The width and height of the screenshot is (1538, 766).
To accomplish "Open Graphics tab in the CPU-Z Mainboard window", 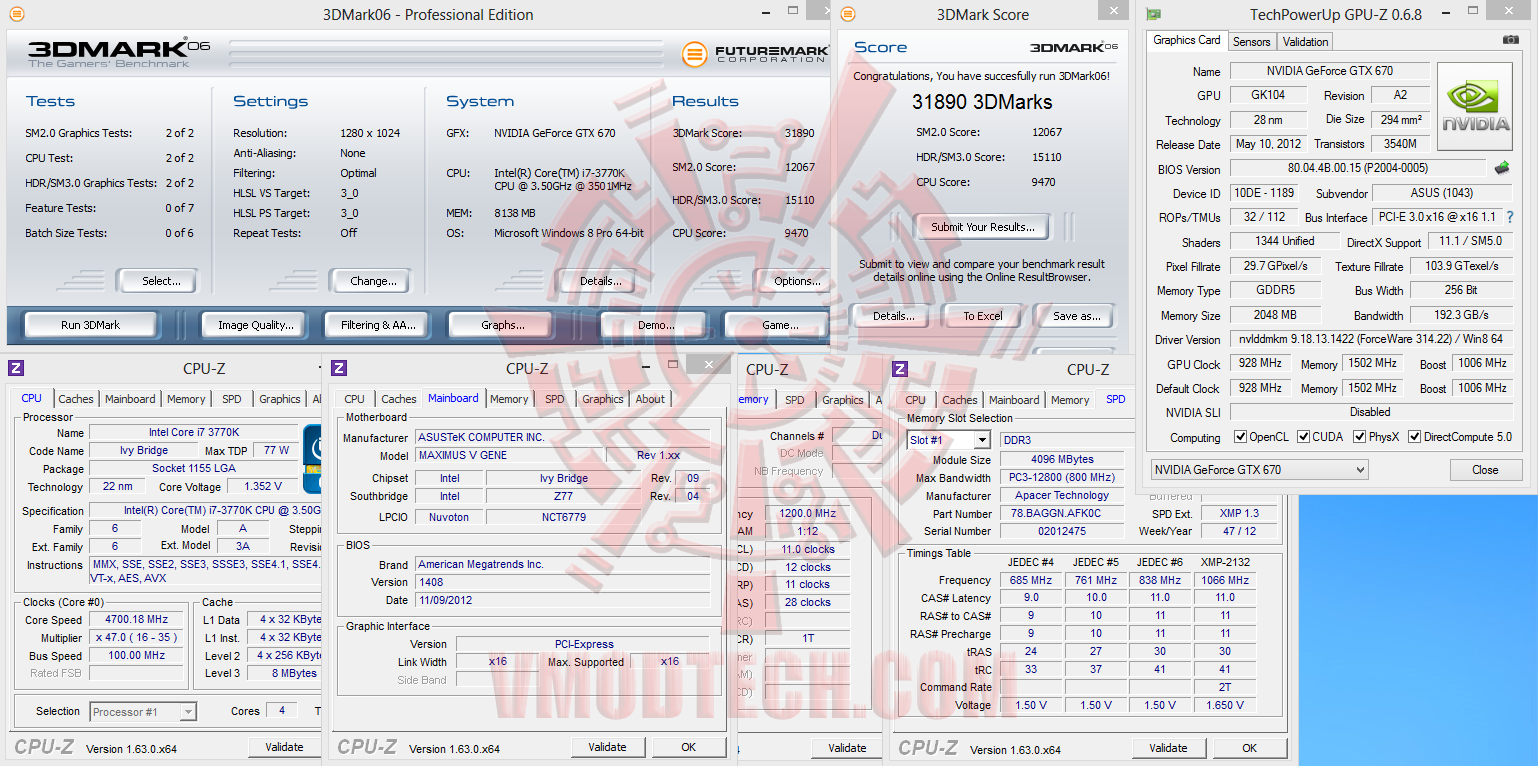I will click(602, 399).
